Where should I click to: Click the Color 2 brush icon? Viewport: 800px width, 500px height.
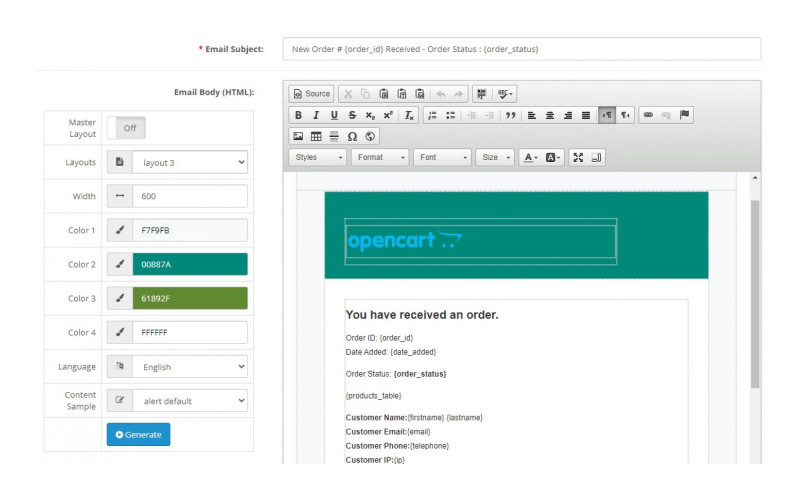[x=120, y=264]
